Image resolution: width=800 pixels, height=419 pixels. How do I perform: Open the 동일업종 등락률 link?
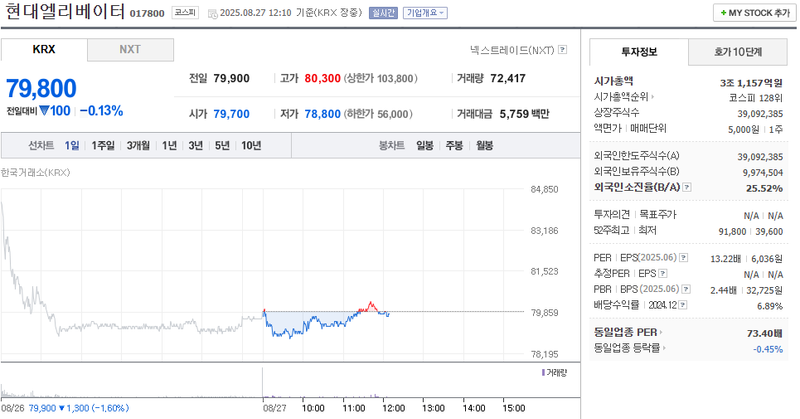630,348
